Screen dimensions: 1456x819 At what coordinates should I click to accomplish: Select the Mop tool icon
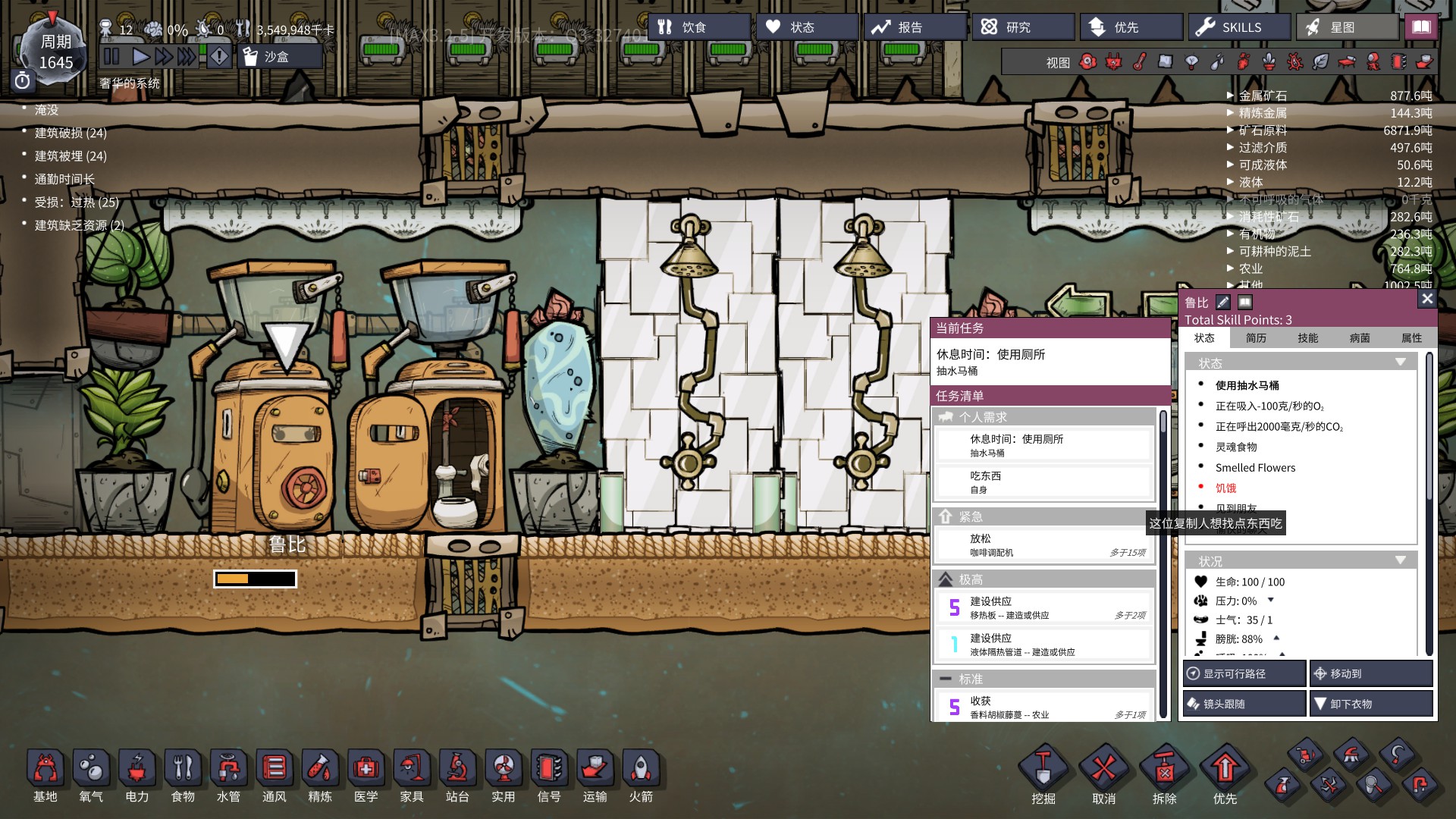point(1352,755)
